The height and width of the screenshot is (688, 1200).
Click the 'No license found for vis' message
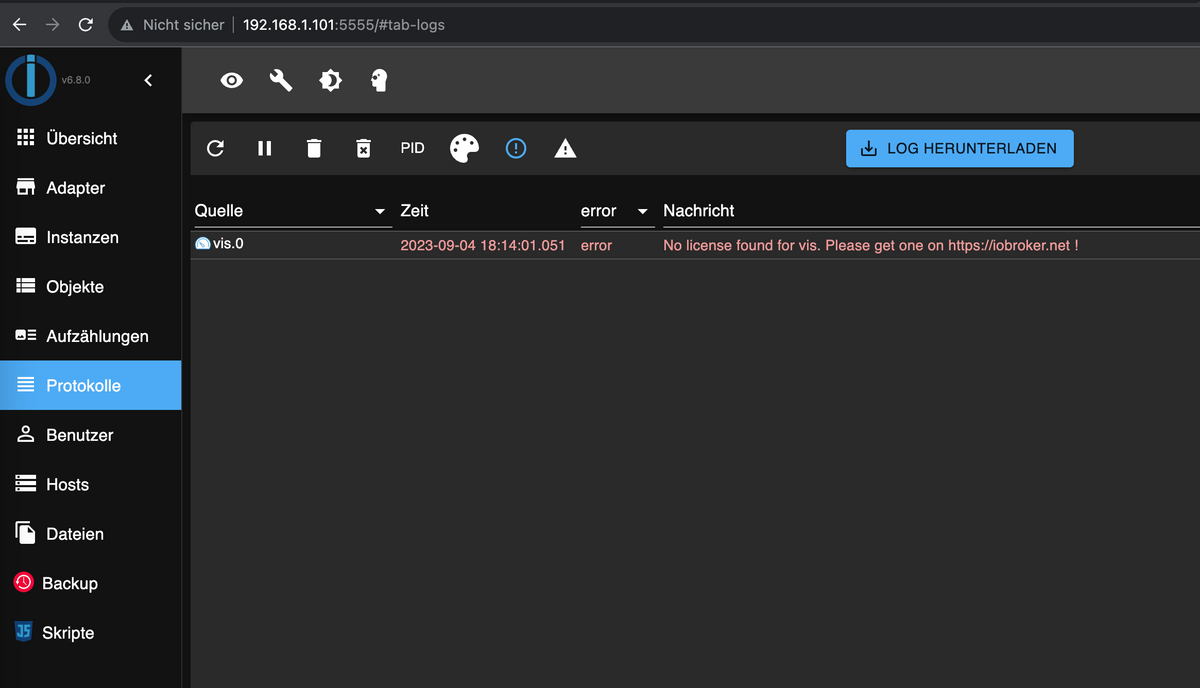[x=871, y=245]
